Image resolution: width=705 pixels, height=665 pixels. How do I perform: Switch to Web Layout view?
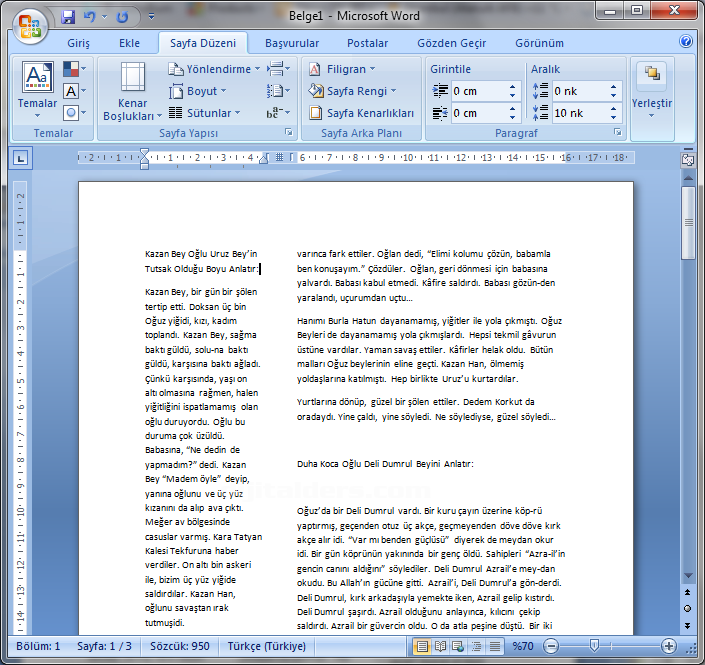pyautogui.click(x=458, y=647)
